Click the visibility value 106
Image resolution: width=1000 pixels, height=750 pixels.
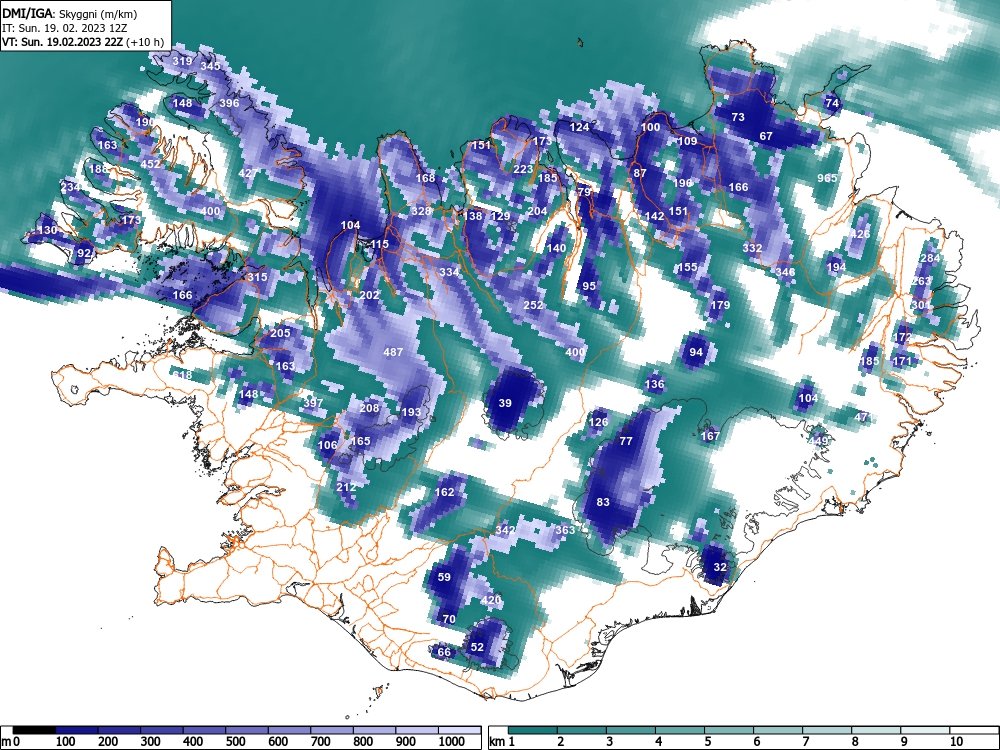(x=327, y=445)
